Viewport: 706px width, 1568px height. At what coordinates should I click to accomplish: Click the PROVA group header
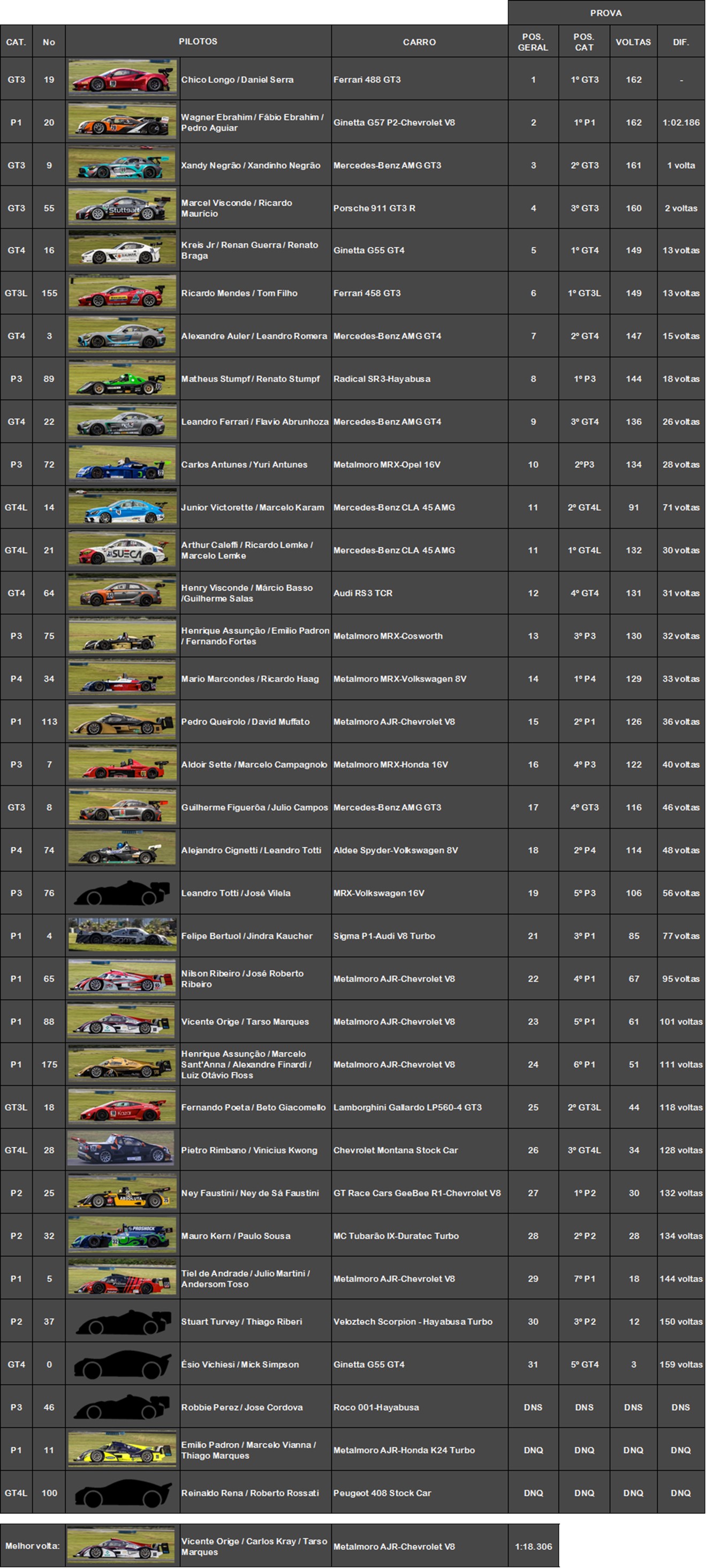pos(606,13)
